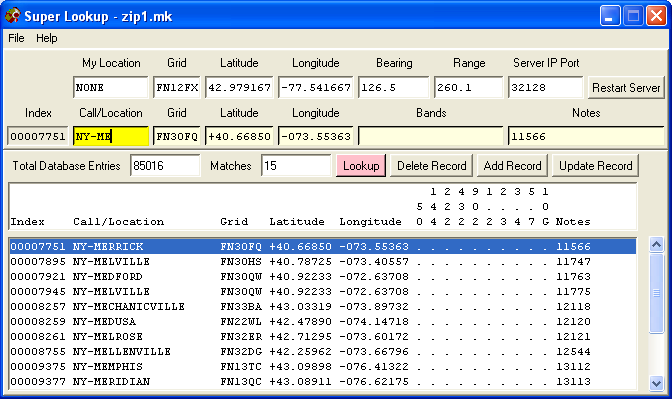Viewport: 672px width, 399px height.
Task: Open the File menu
Action: coord(16,38)
